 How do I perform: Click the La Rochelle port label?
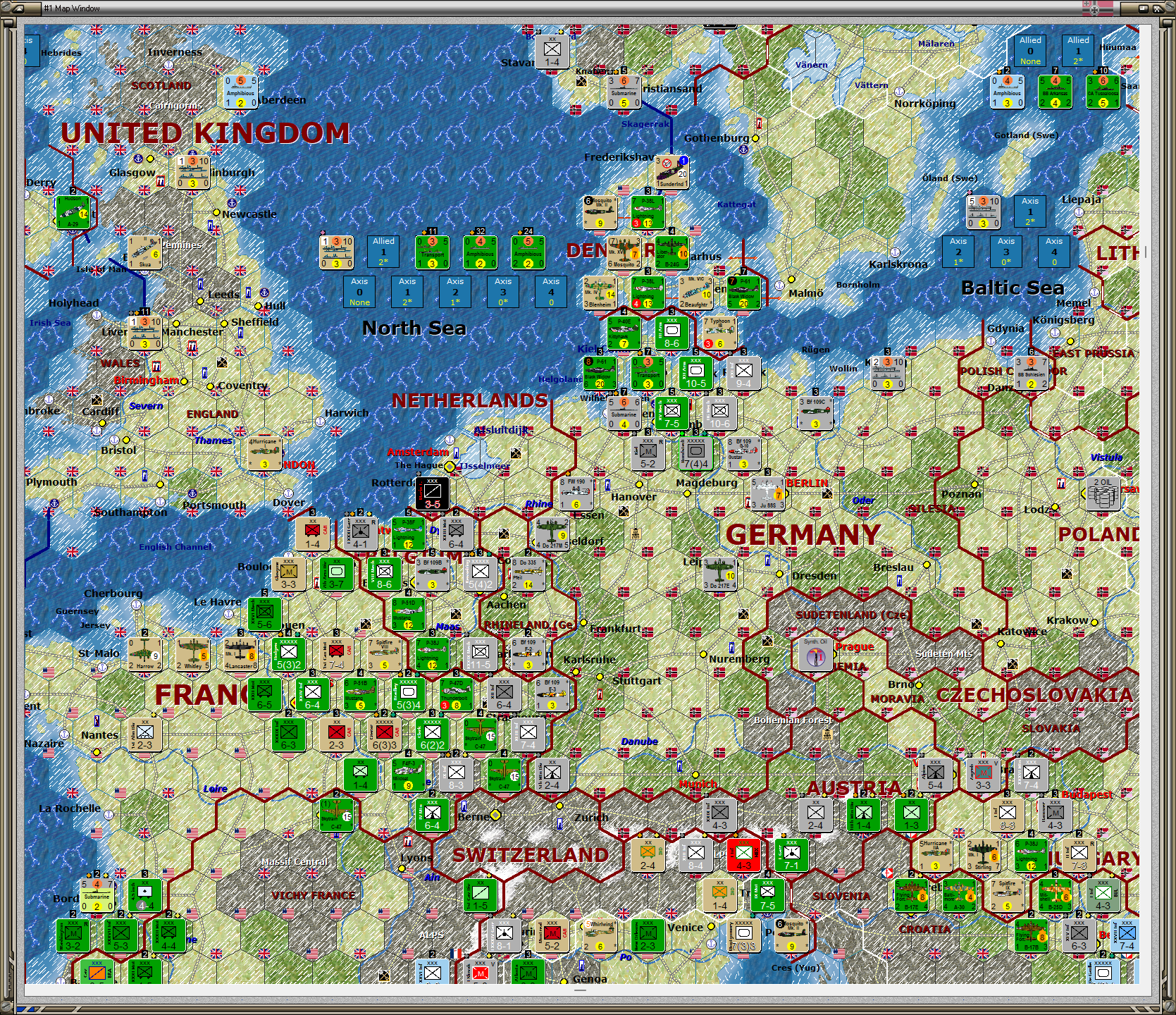coord(70,808)
